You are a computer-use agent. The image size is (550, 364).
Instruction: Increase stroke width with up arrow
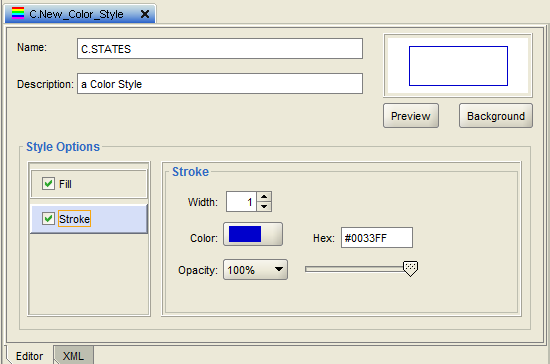pyautogui.click(x=264, y=197)
